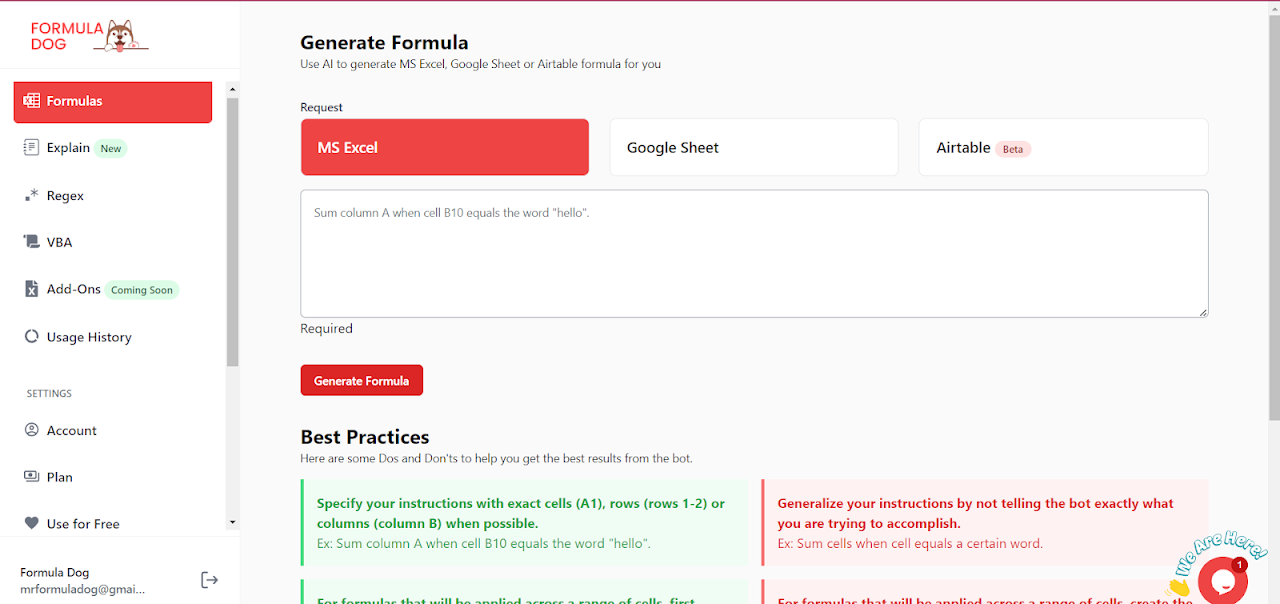This screenshot has height=604, width=1280.
Task: Select the Google Sheet option
Action: tap(754, 147)
